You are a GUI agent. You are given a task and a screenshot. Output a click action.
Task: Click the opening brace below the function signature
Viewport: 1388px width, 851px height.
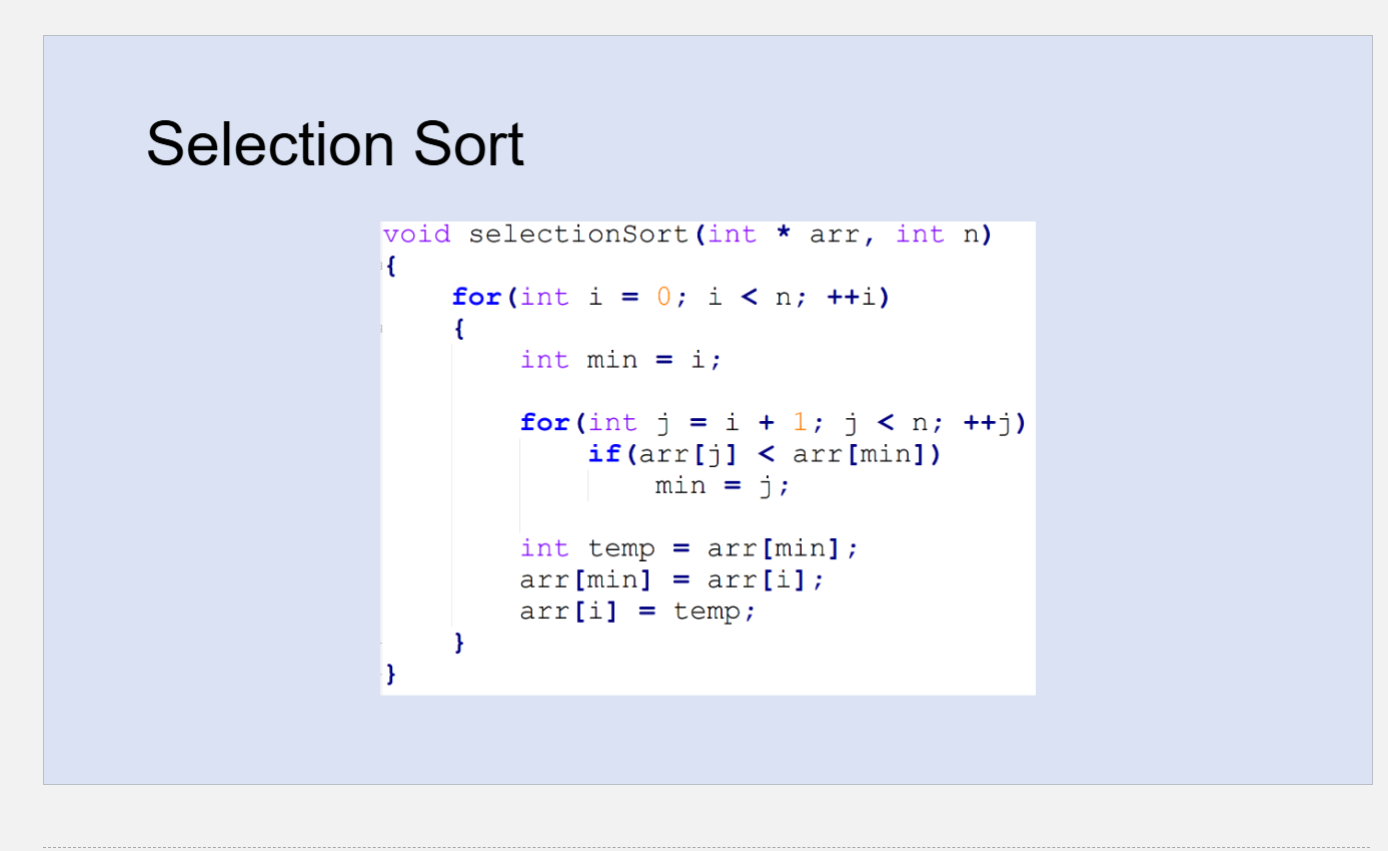tap(391, 266)
